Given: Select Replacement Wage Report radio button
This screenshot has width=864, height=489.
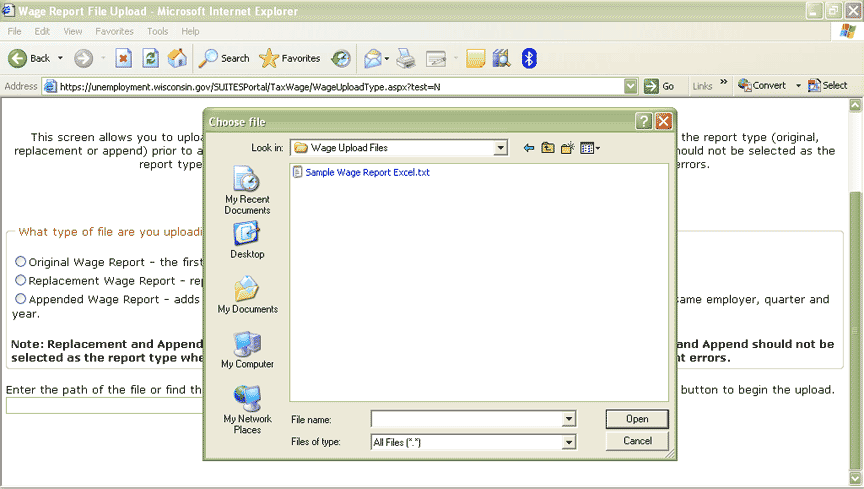Looking at the screenshot, I should click(21, 281).
